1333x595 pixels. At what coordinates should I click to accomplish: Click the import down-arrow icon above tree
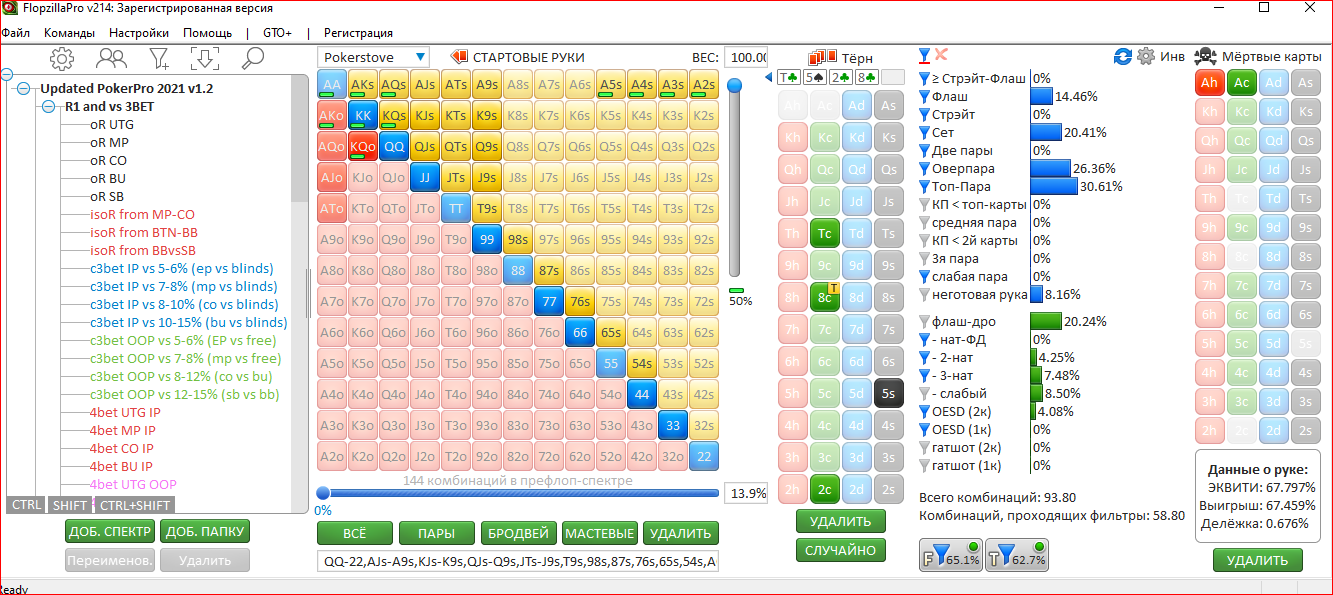204,59
